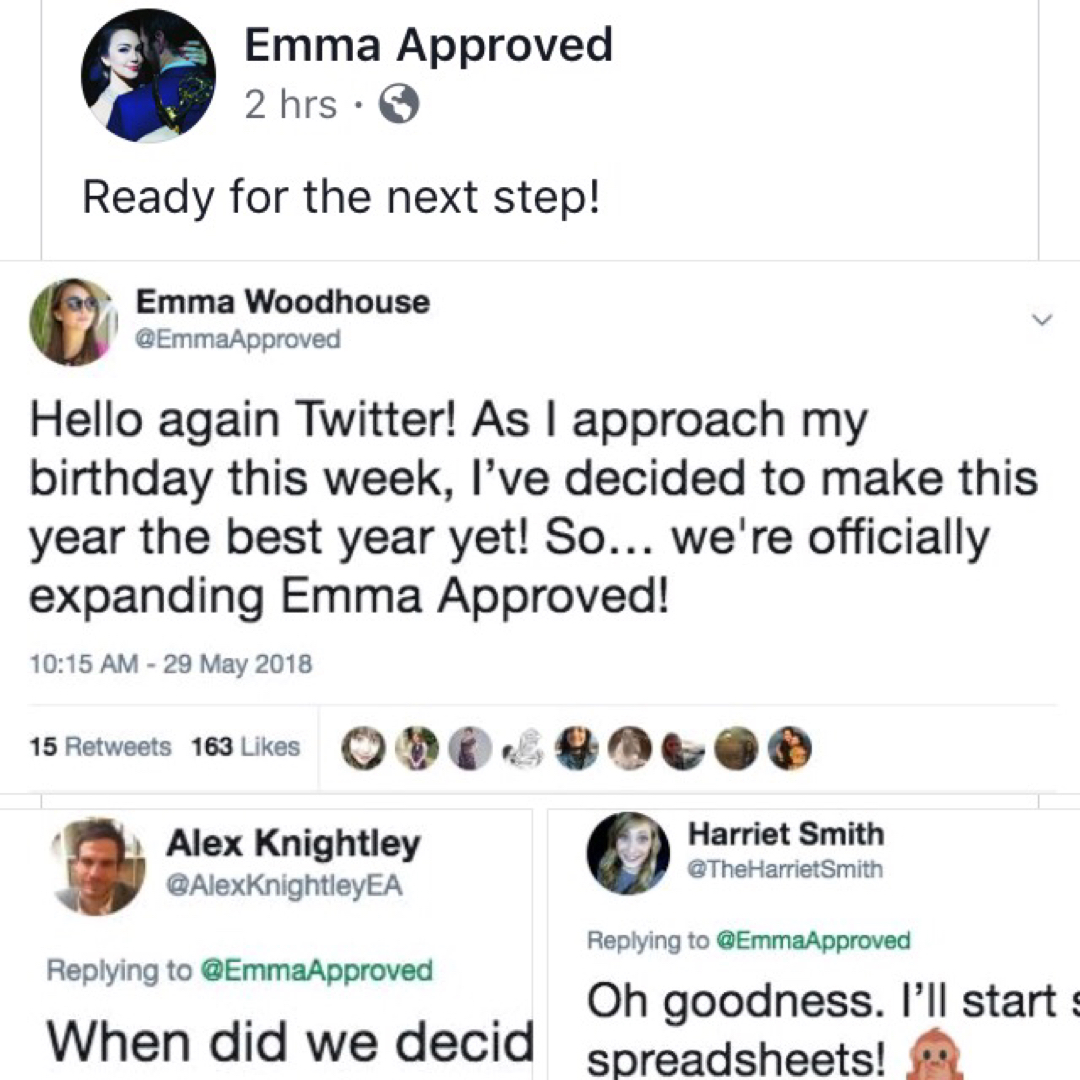
Task: Click the 10:15 AM - 29 May 2018 timestamp
Action: pyautogui.click(x=171, y=663)
